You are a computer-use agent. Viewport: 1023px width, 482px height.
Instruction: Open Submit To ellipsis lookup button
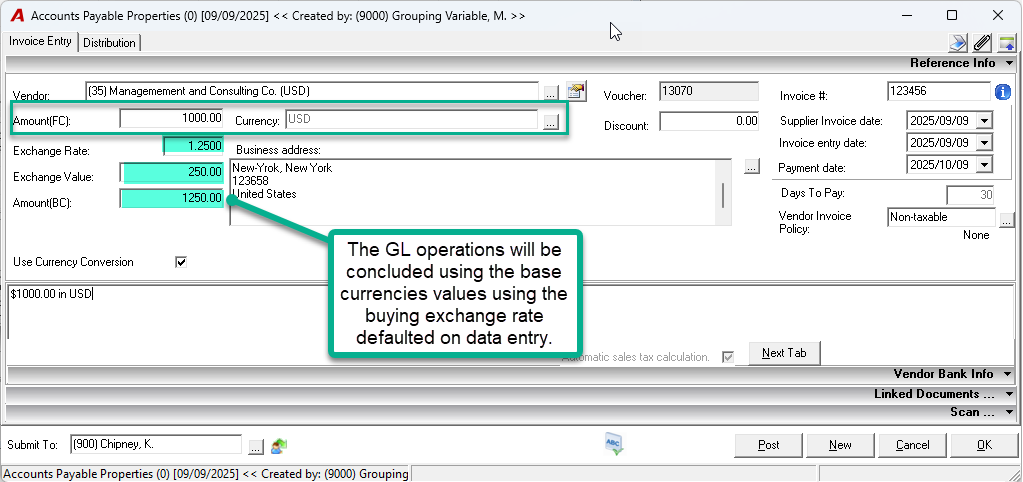(x=256, y=447)
